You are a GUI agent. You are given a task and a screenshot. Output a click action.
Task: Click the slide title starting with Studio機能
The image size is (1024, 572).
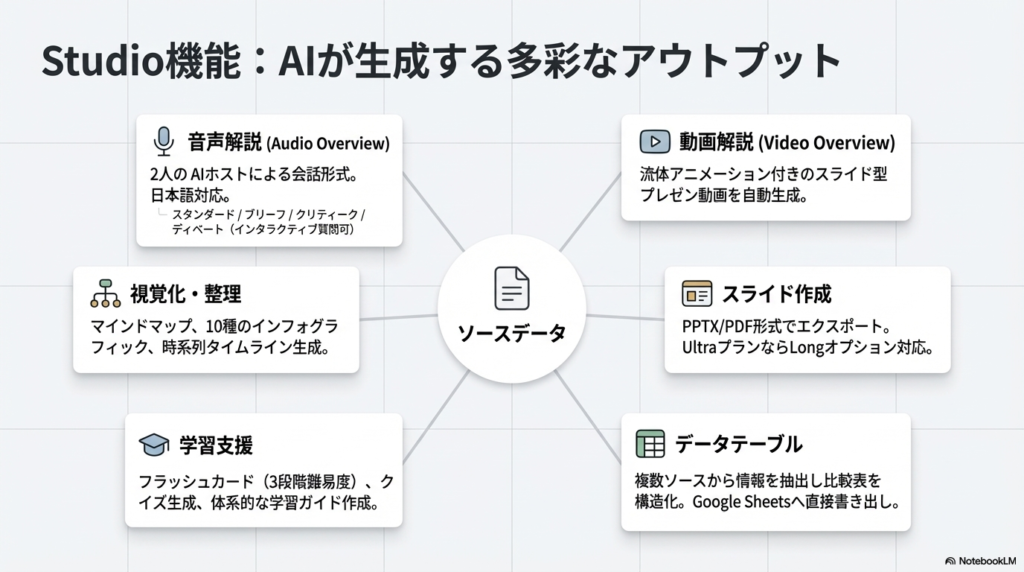440,62
